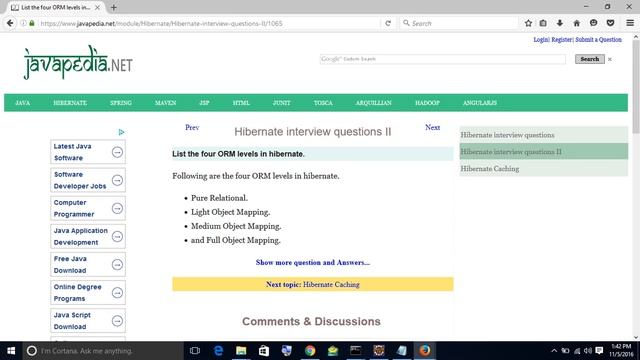Screen dimensions: 640x360
Task: Open the Action Center notification icon
Action: [599, 351]
